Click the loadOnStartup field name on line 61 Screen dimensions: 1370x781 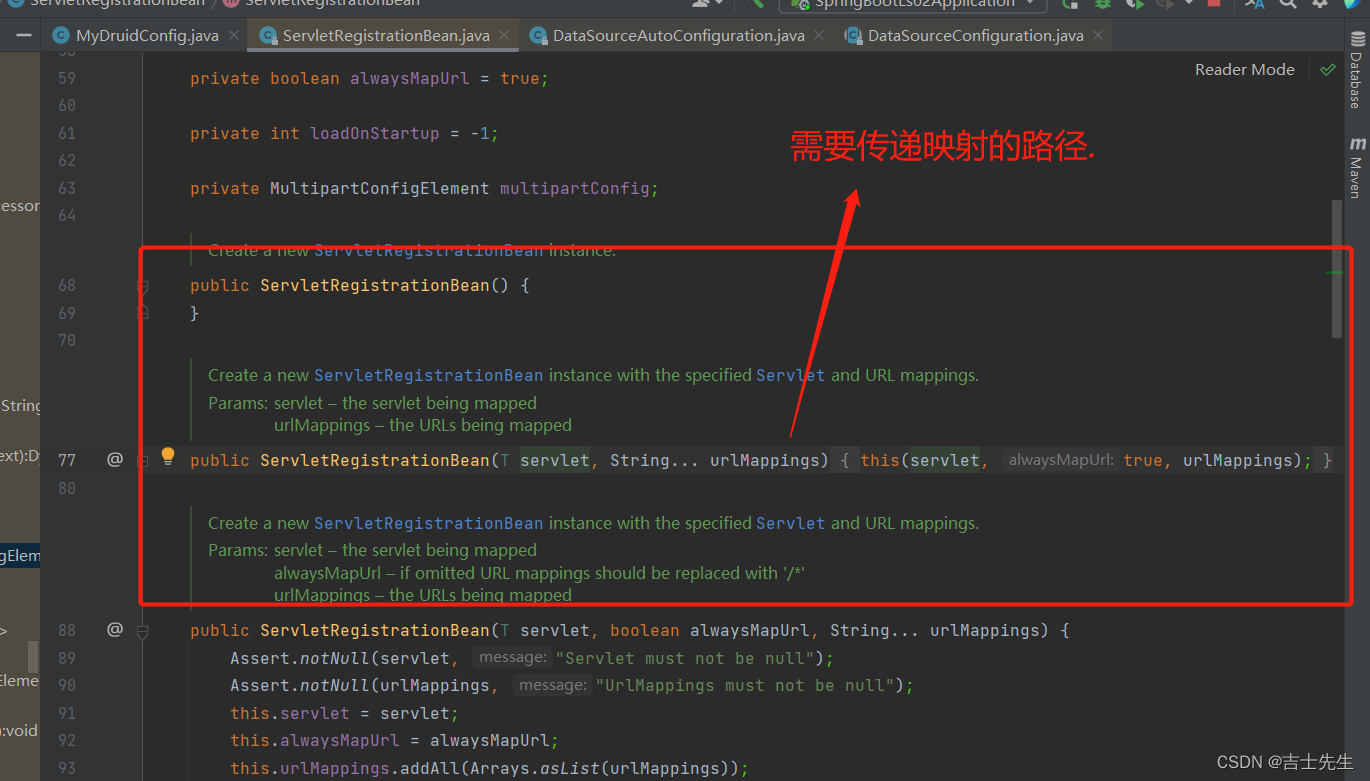374,133
